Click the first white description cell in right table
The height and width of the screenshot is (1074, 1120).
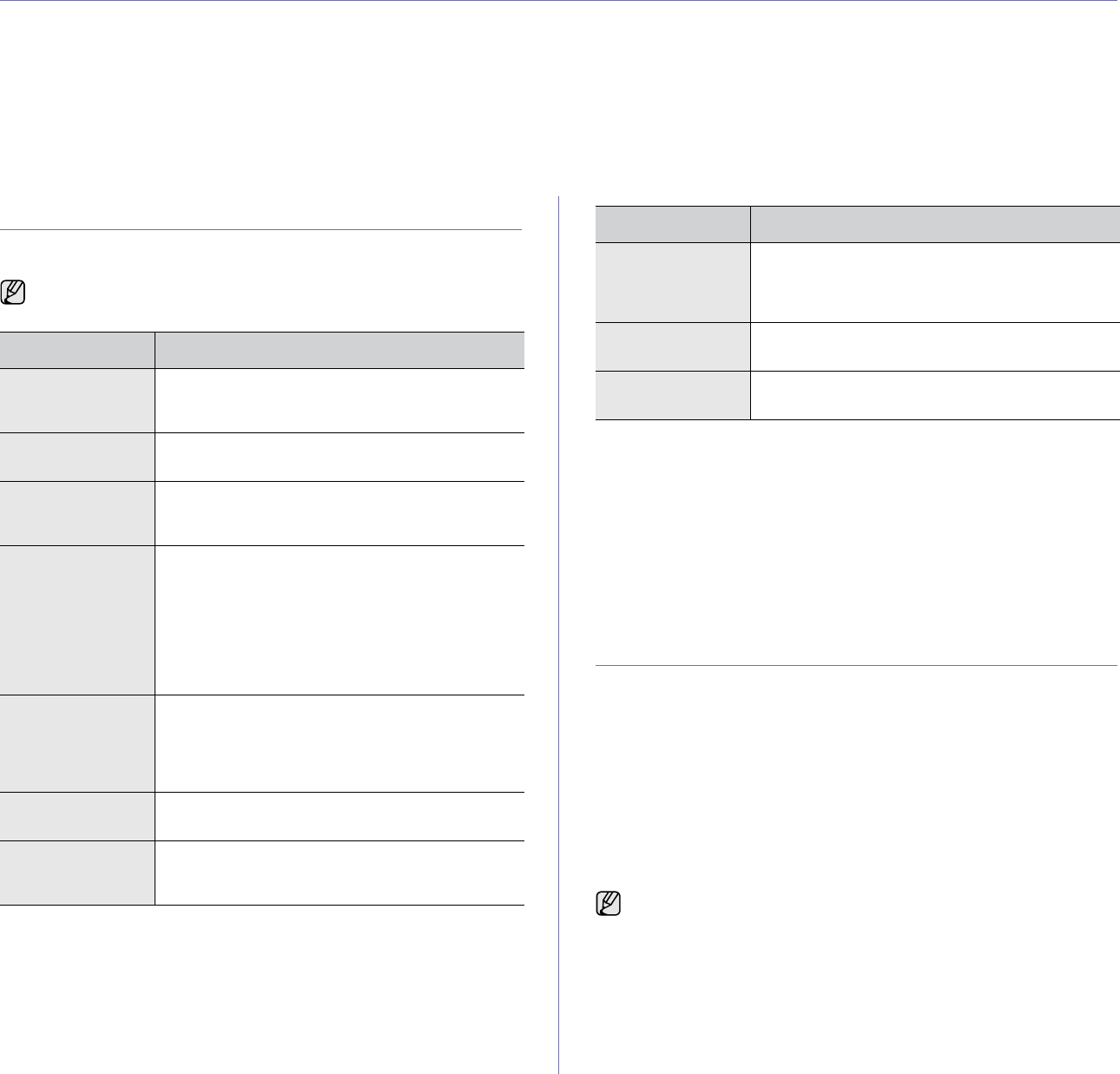click(x=935, y=282)
